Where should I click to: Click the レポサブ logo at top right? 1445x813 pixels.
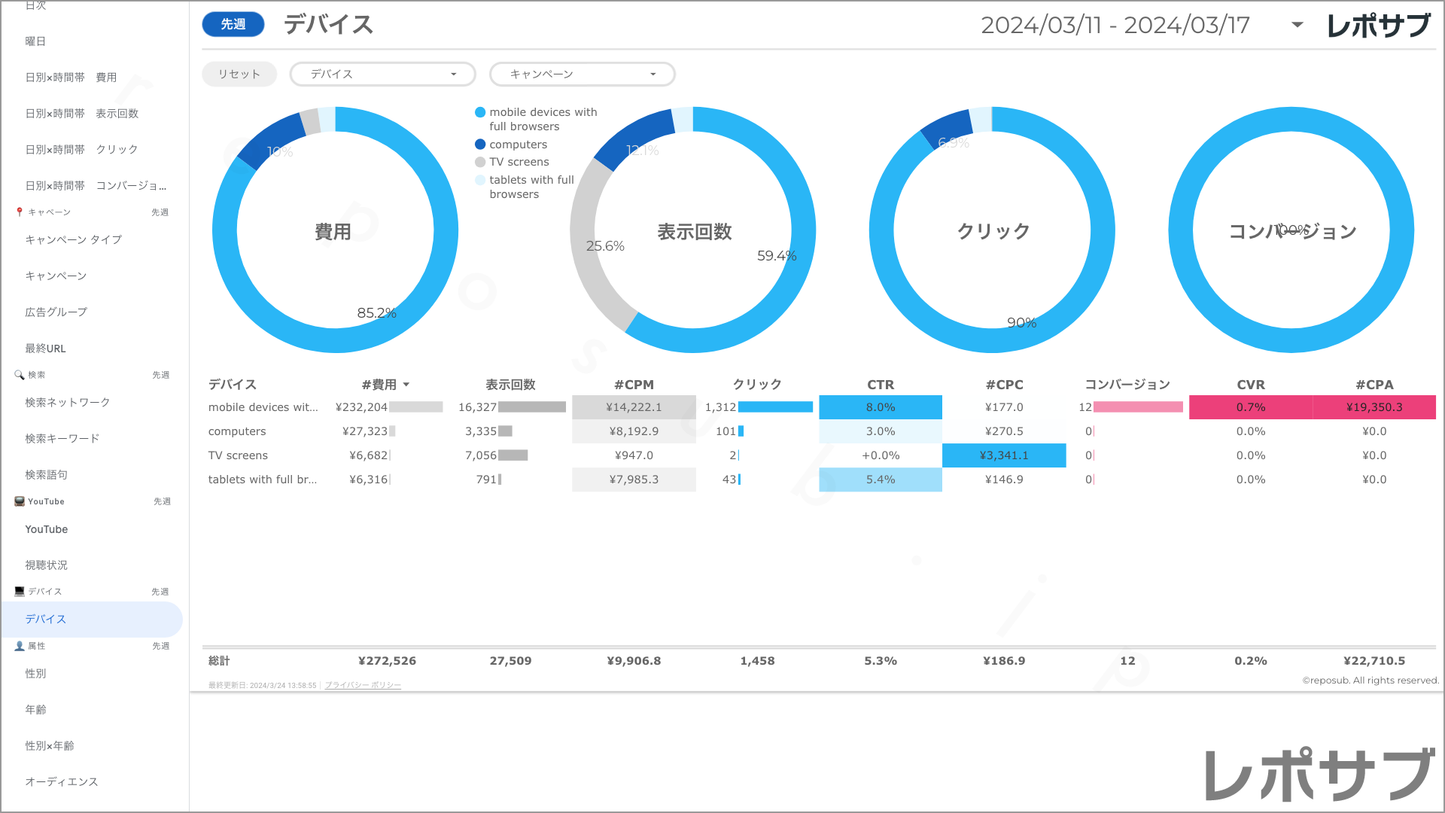tap(1378, 26)
